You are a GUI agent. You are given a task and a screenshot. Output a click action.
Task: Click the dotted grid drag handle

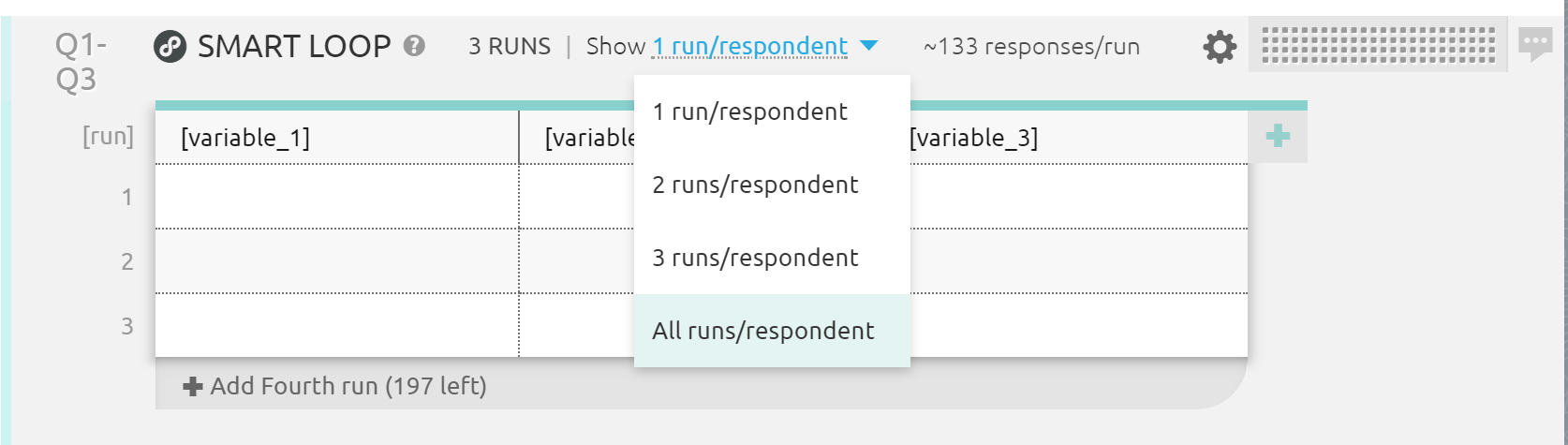coord(1378,45)
